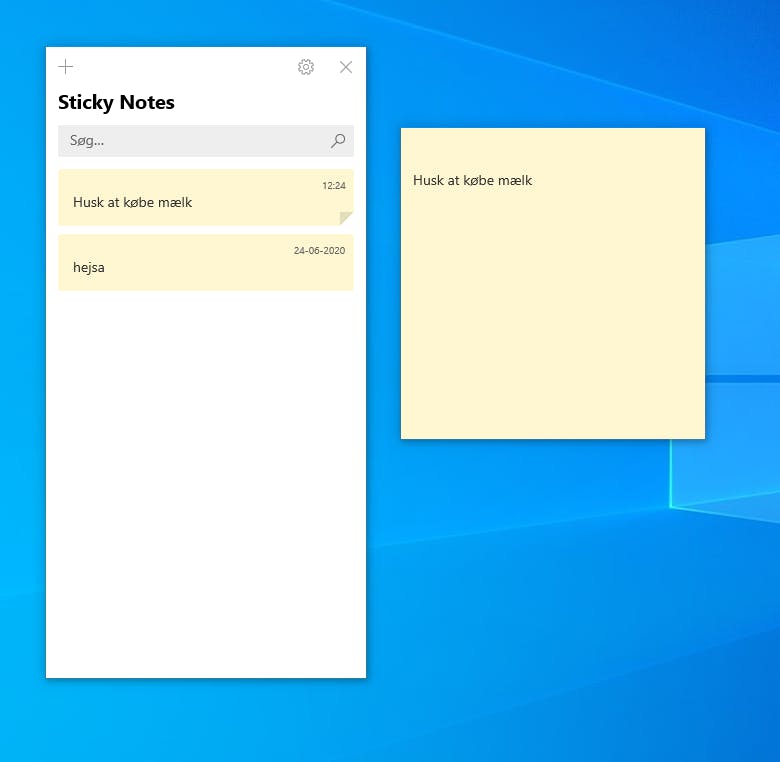Click bottom-right corner of open yellow note
Image resolution: width=780 pixels, height=762 pixels.
[702, 436]
